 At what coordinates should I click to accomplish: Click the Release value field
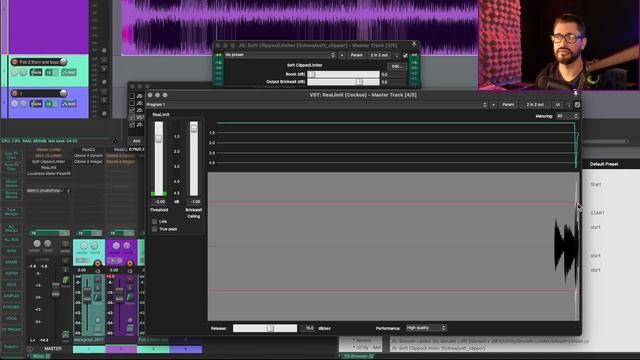click(x=307, y=328)
